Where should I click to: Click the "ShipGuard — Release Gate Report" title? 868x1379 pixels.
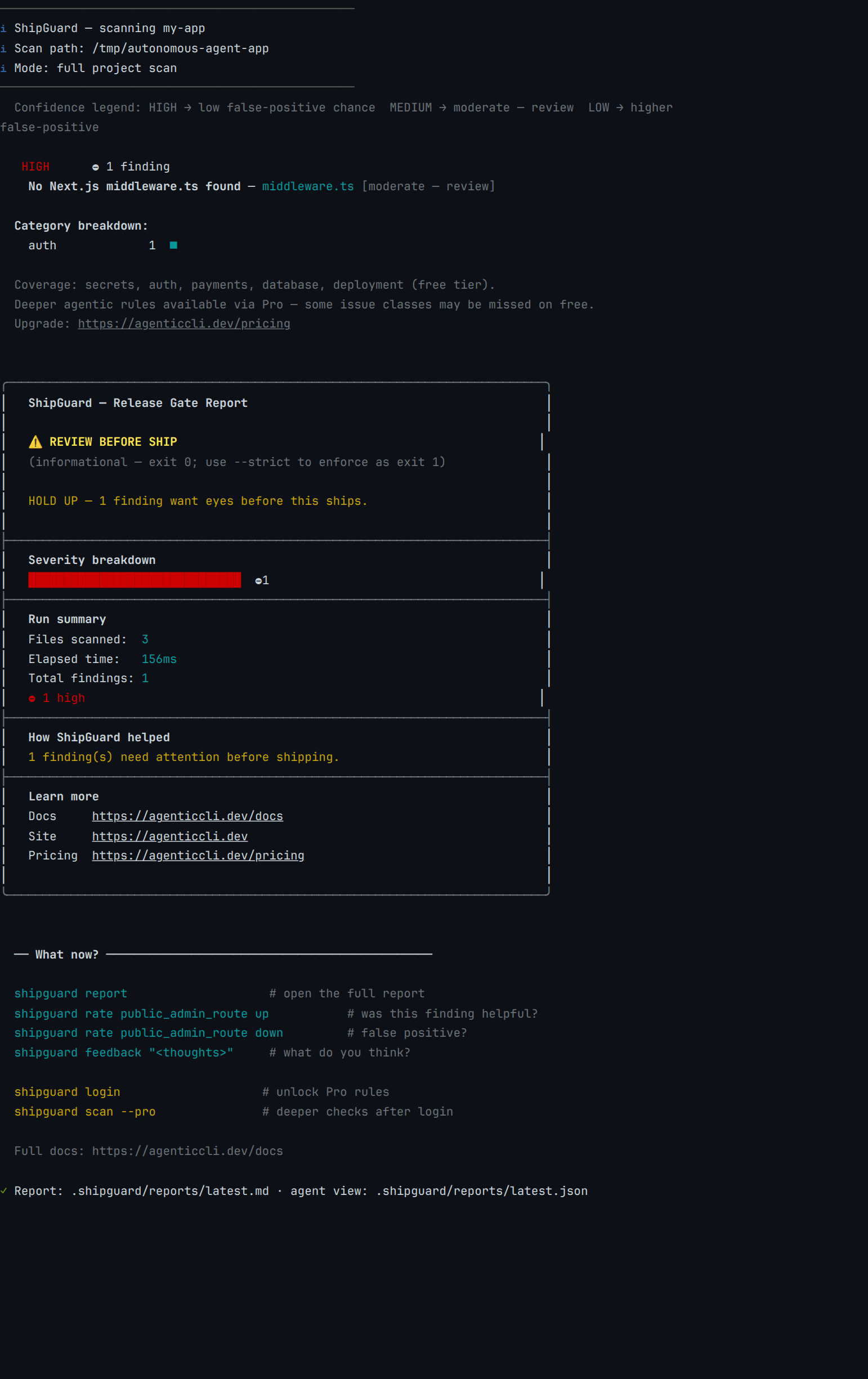(138, 403)
